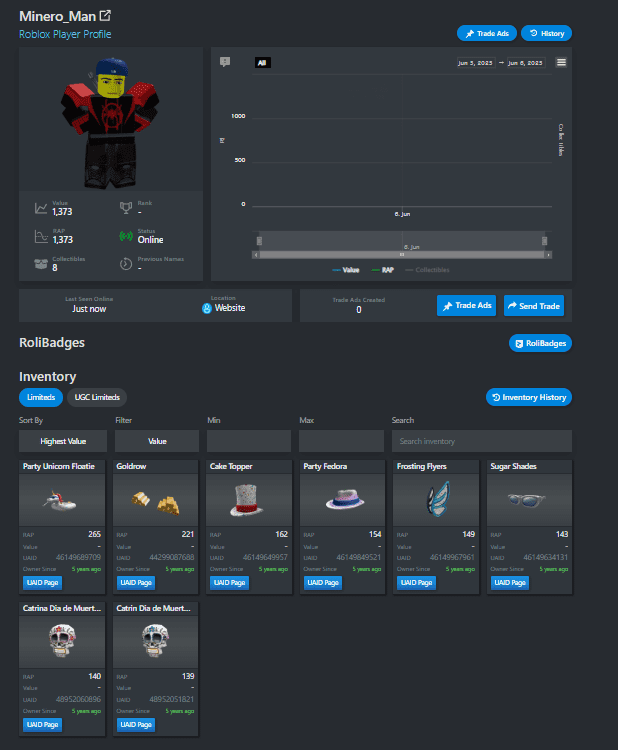
Task: Click the top Trade Ads pill button
Action: tap(487, 33)
